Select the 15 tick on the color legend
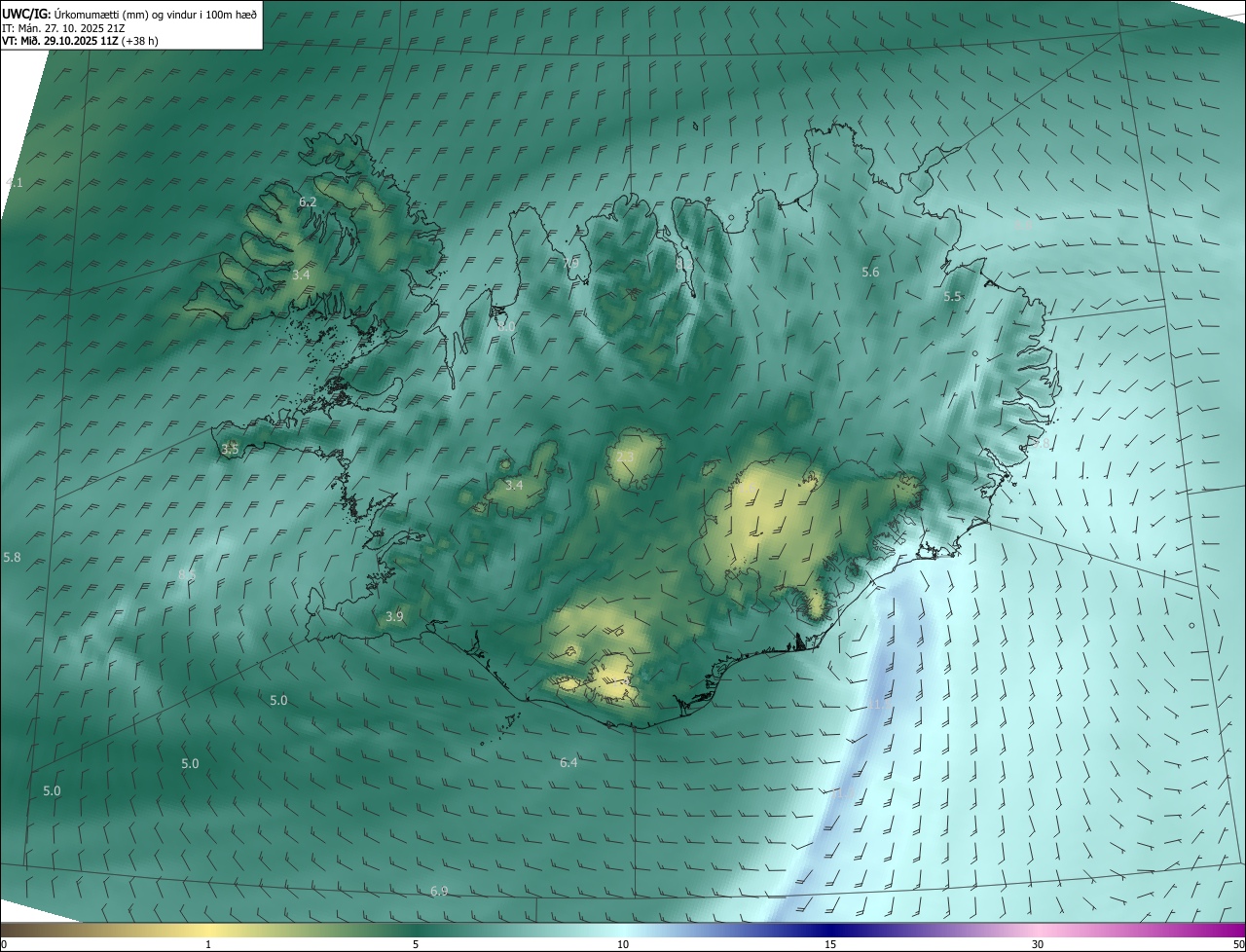This screenshot has height=952, width=1246. pyautogui.click(x=830, y=944)
